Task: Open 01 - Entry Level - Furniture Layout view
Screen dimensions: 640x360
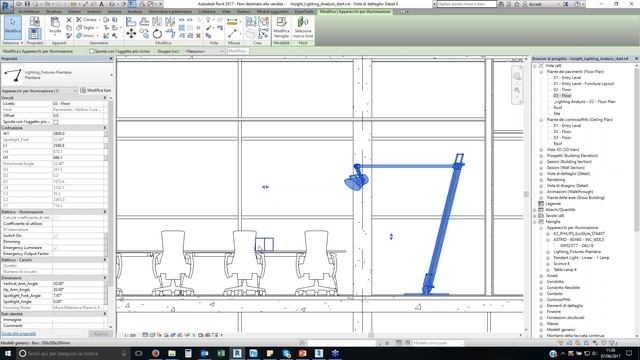Action: point(584,83)
